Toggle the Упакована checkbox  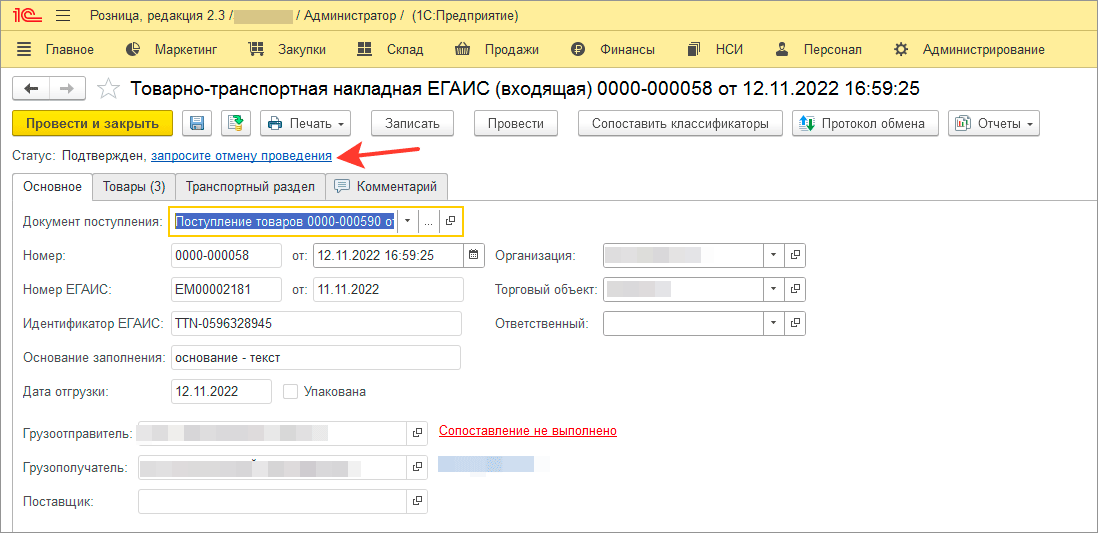(x=291, y=392)
